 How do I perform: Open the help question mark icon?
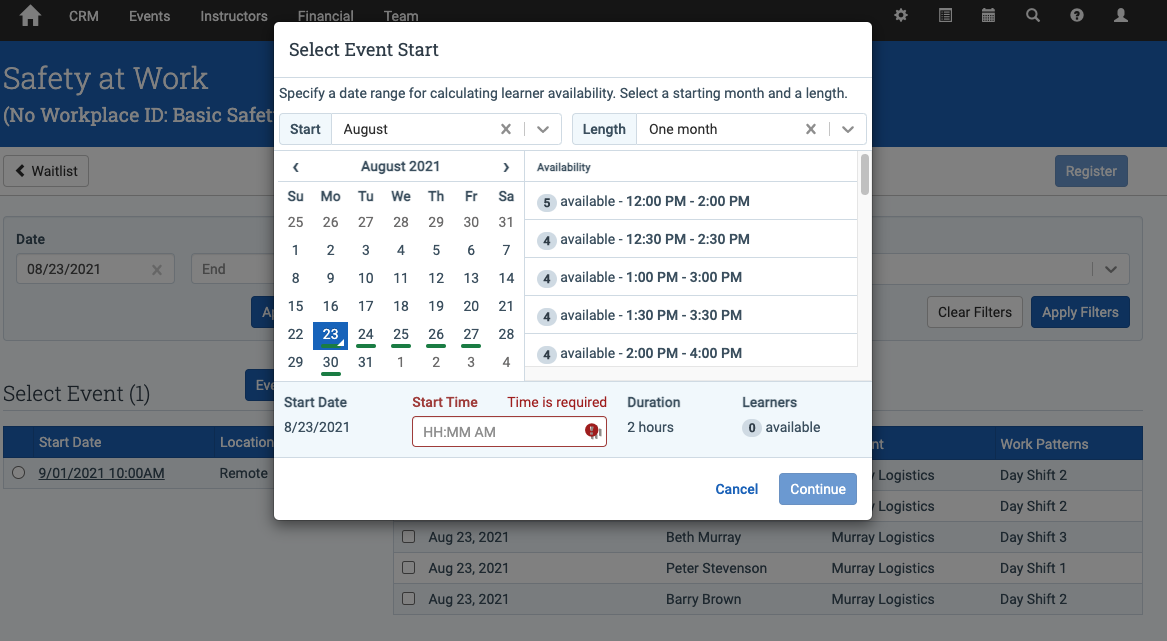(1077, 16)
